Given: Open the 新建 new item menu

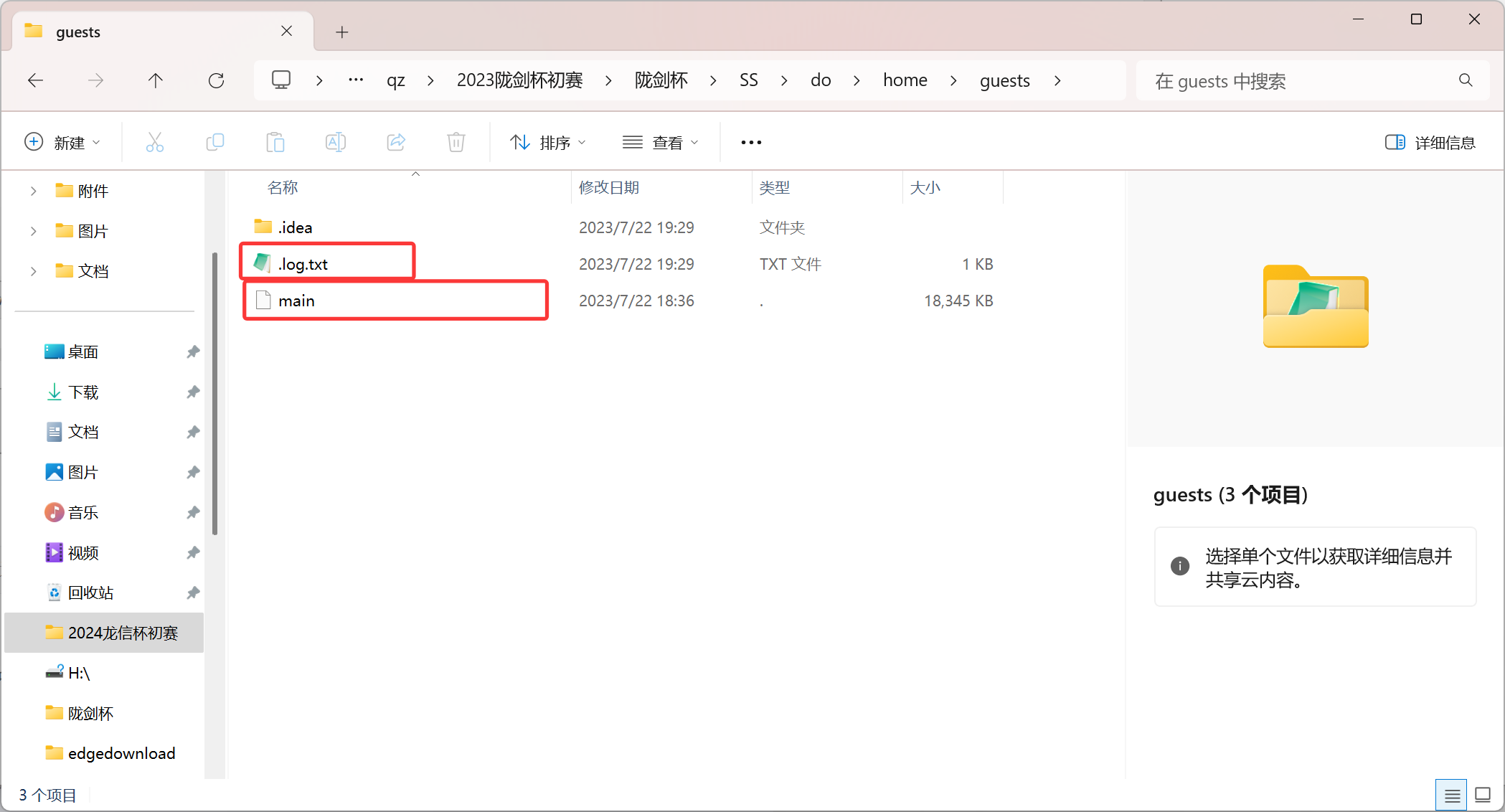Looking at the screenshot, I should tap(62, 142).
